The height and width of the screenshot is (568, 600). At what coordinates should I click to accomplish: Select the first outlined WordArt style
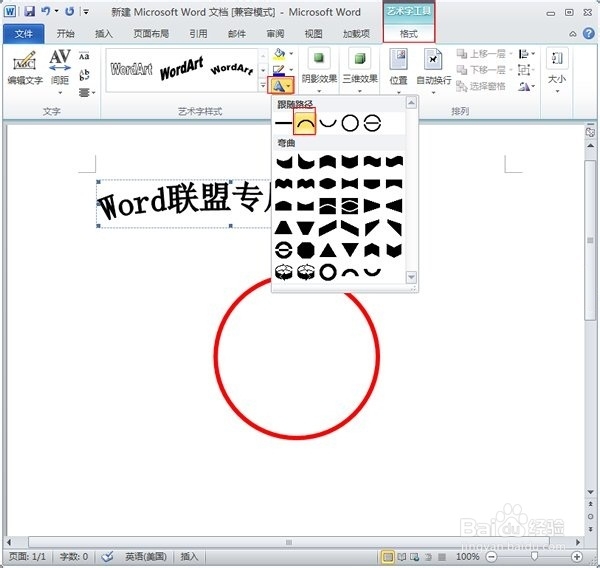(x=131, y=69)
